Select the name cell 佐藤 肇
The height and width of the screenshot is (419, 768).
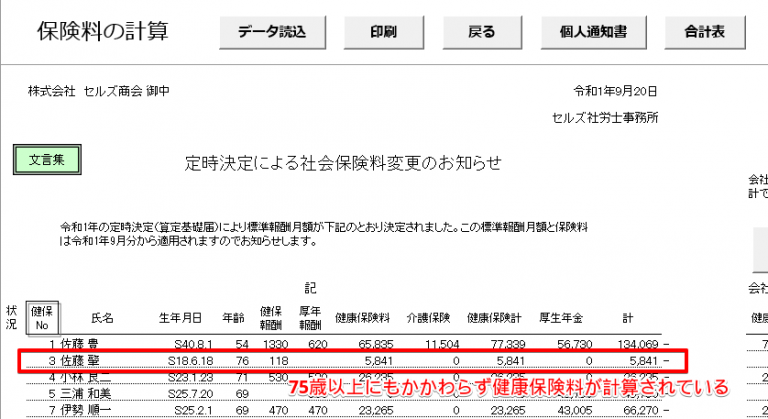pyautogui.click(x=80, y=361)
